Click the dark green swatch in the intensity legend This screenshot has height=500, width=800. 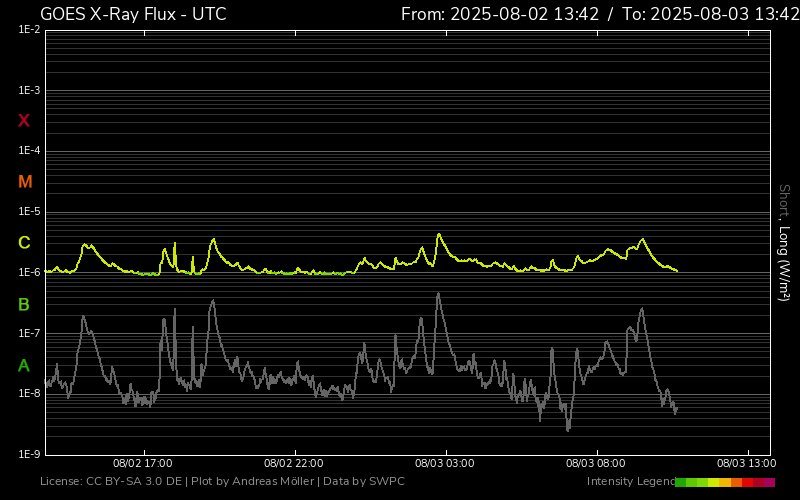tap(681, 482)
